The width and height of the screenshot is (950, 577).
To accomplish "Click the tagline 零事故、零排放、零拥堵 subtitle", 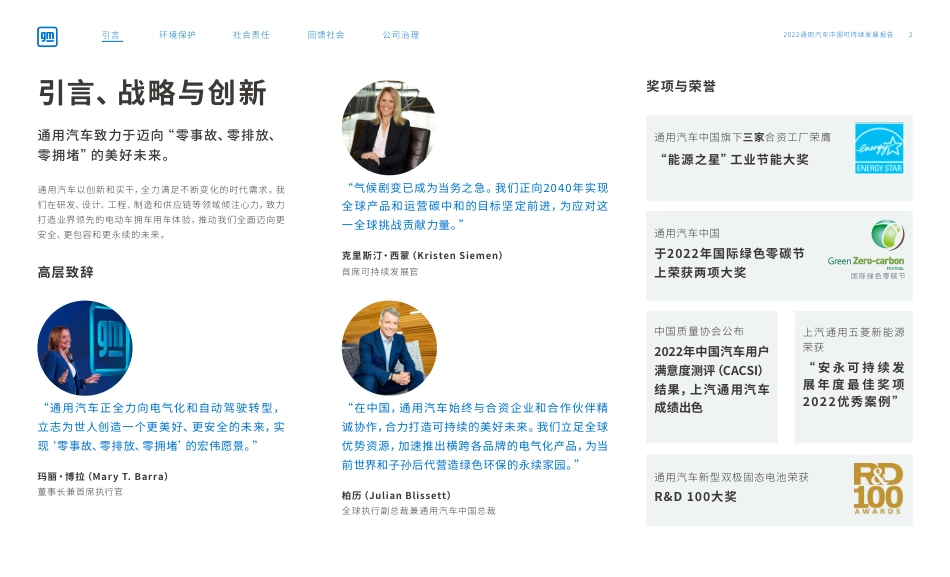I will coord(158,145).
